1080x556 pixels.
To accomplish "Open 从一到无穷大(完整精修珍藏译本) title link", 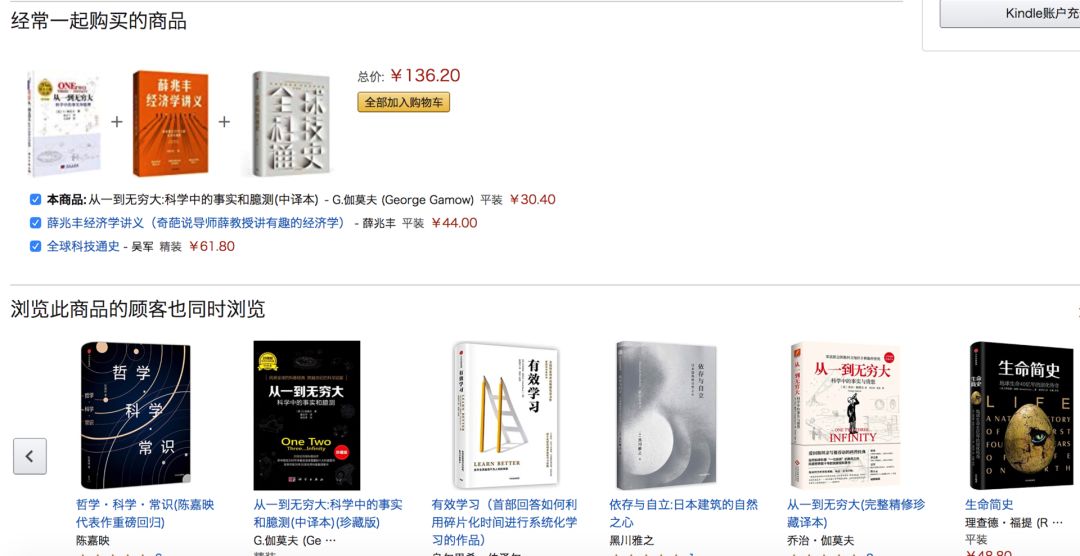I will [856, 513].
